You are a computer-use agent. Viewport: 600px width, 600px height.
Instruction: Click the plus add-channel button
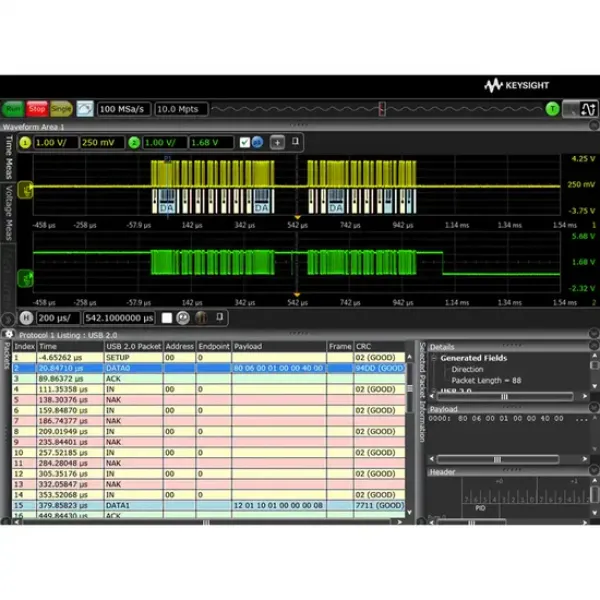pyautogui.click(x=277, y=143)
